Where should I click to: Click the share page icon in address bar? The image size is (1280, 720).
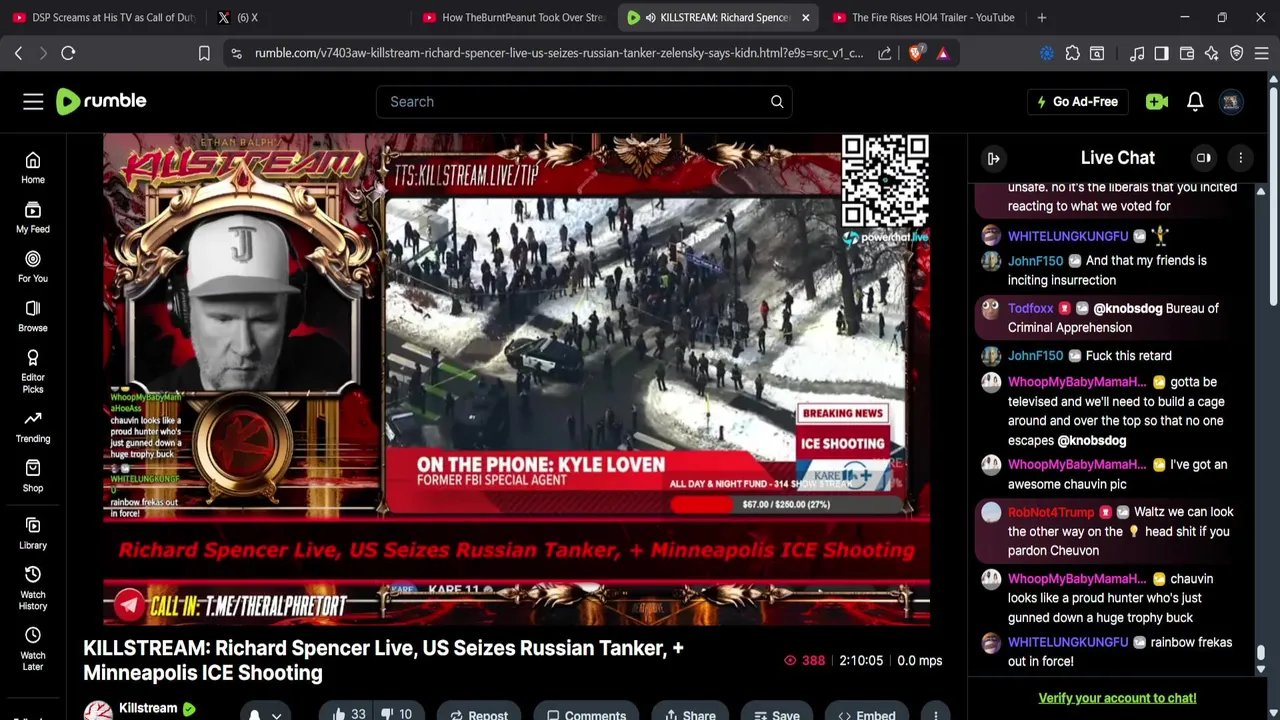point(885,53)
